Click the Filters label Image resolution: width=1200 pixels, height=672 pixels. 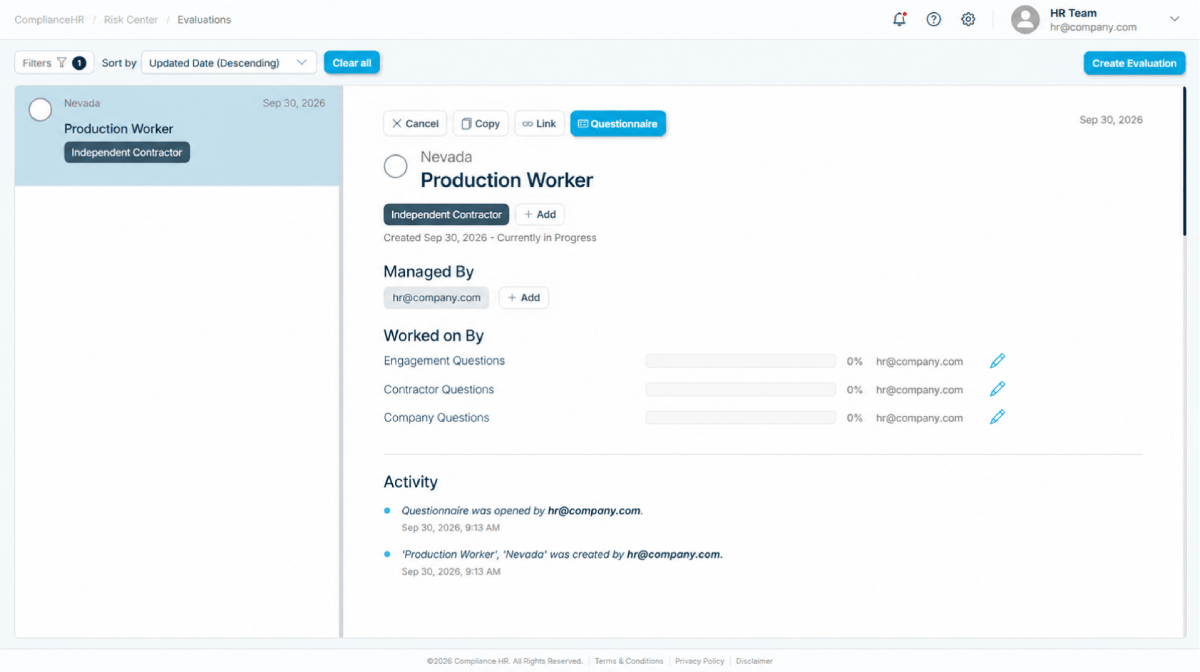[37, 63]
